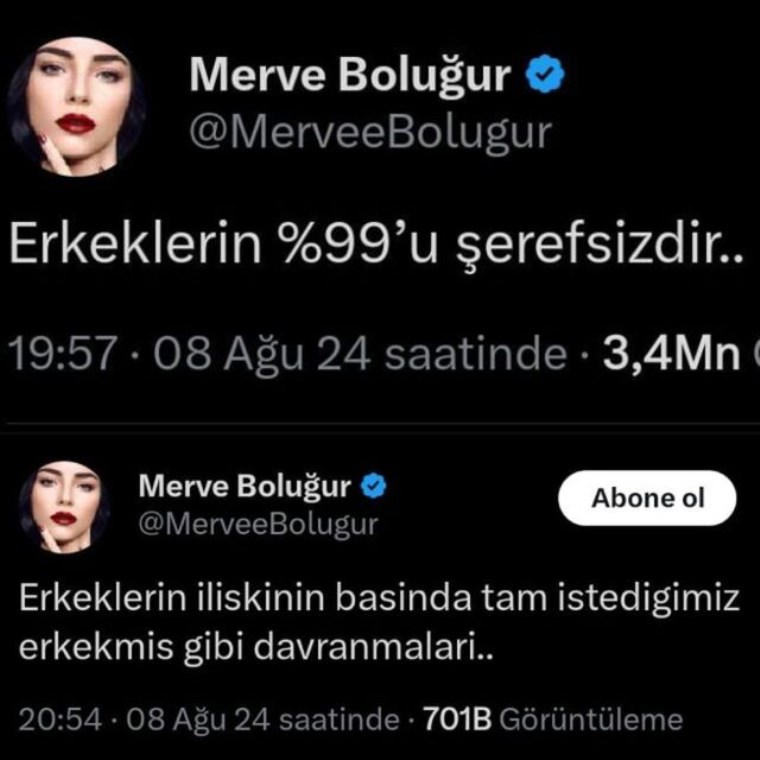Viewport: 760px width, 760px height.
Task: Click the @MerveeBolugur handle in the second tweet
Action: pyautogui.click(x=258, y=524)
